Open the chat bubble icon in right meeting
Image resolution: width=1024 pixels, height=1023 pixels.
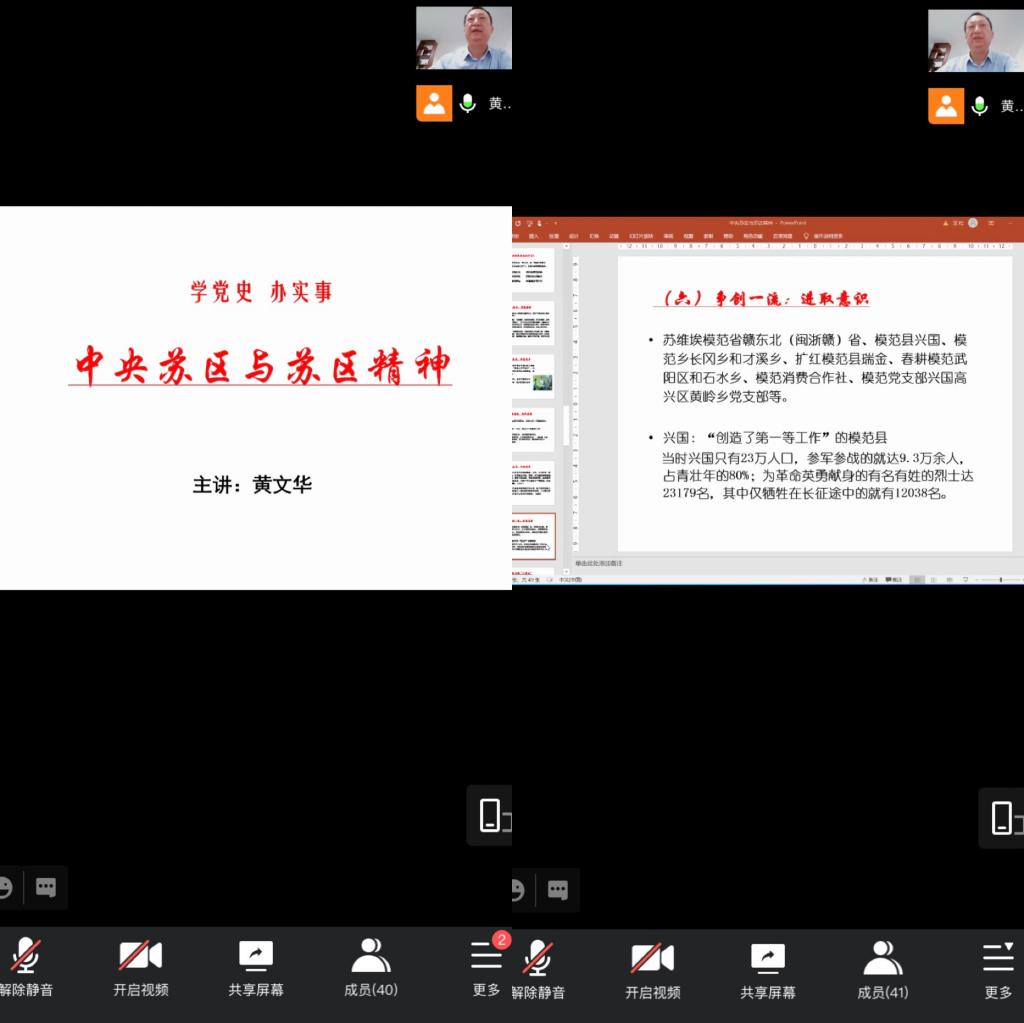(x=558, y=889)
